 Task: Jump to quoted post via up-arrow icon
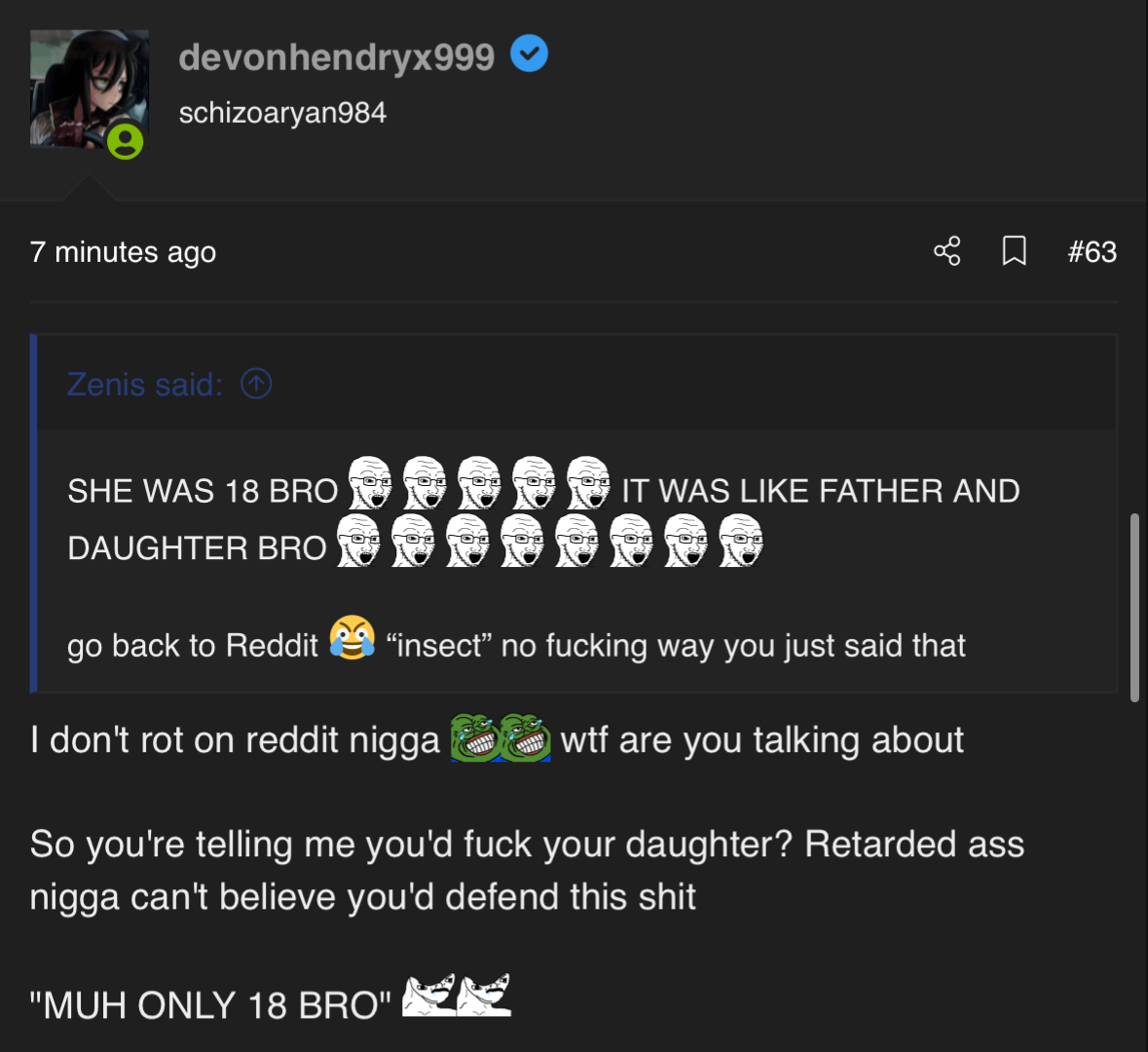(x=256, y=383)
